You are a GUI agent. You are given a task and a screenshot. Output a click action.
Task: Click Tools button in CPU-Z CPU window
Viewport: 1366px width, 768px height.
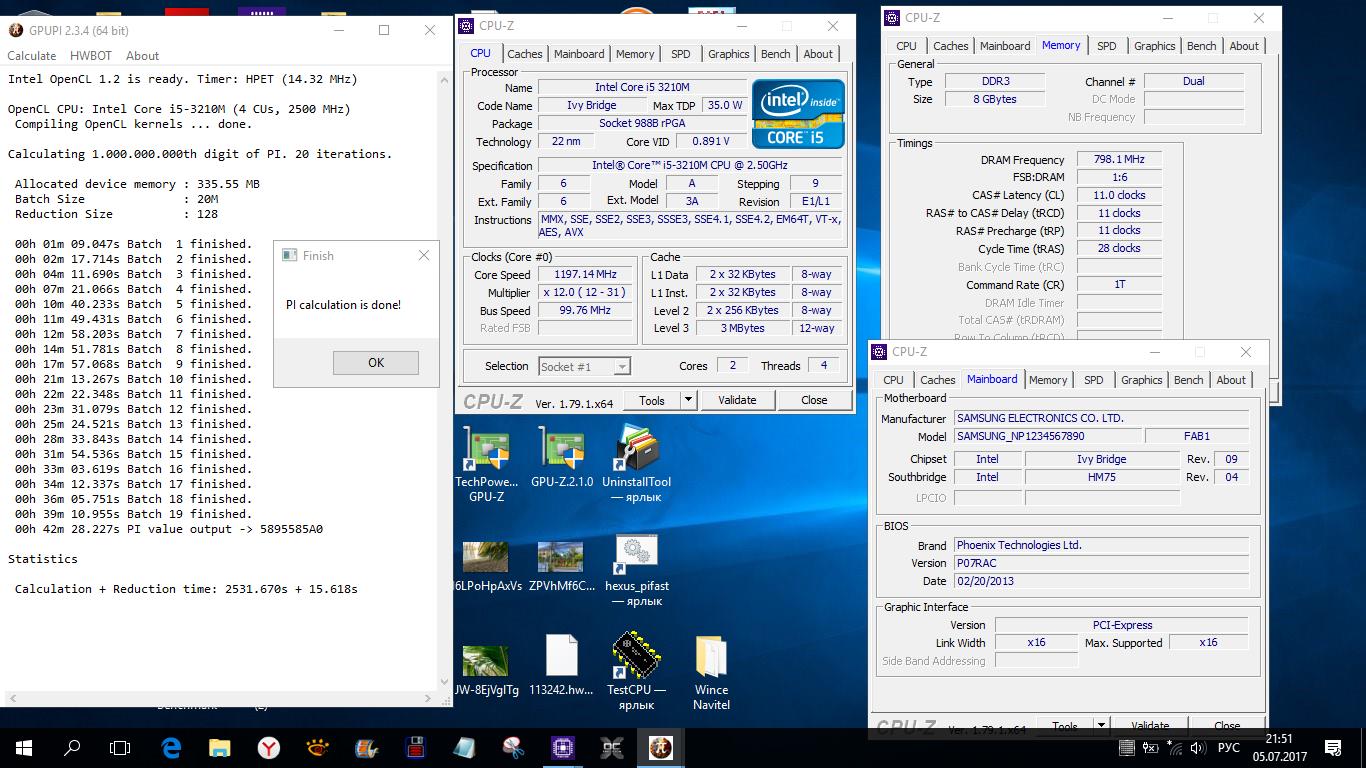click(652, 400)
